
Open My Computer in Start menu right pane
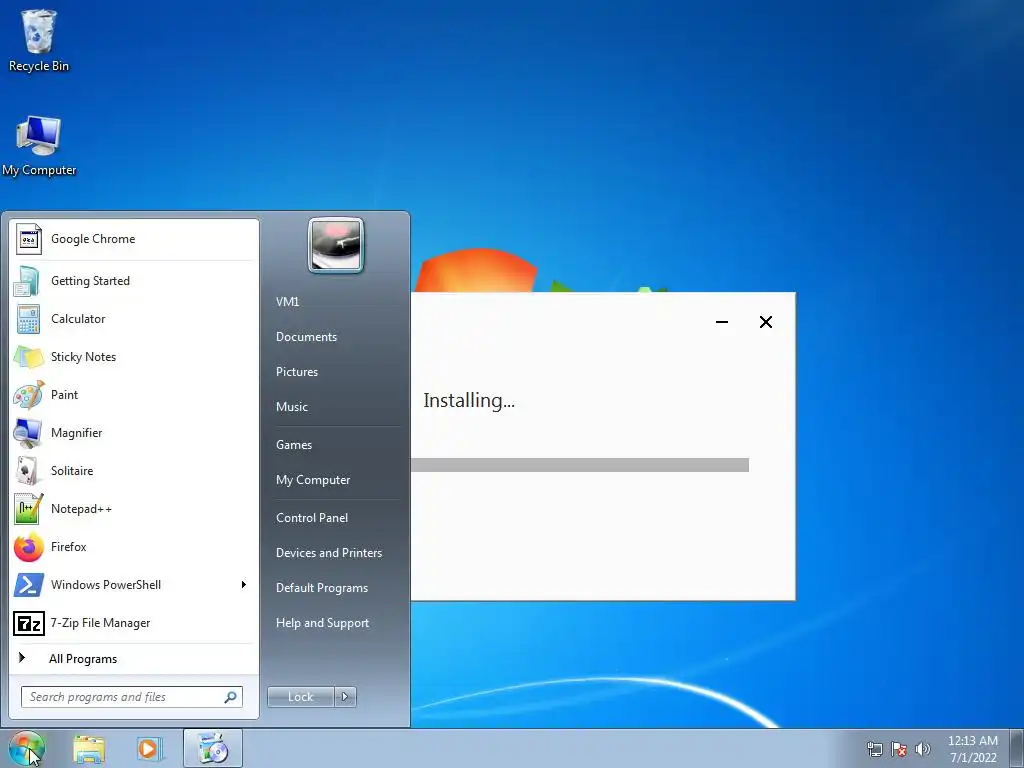point(313,480)
